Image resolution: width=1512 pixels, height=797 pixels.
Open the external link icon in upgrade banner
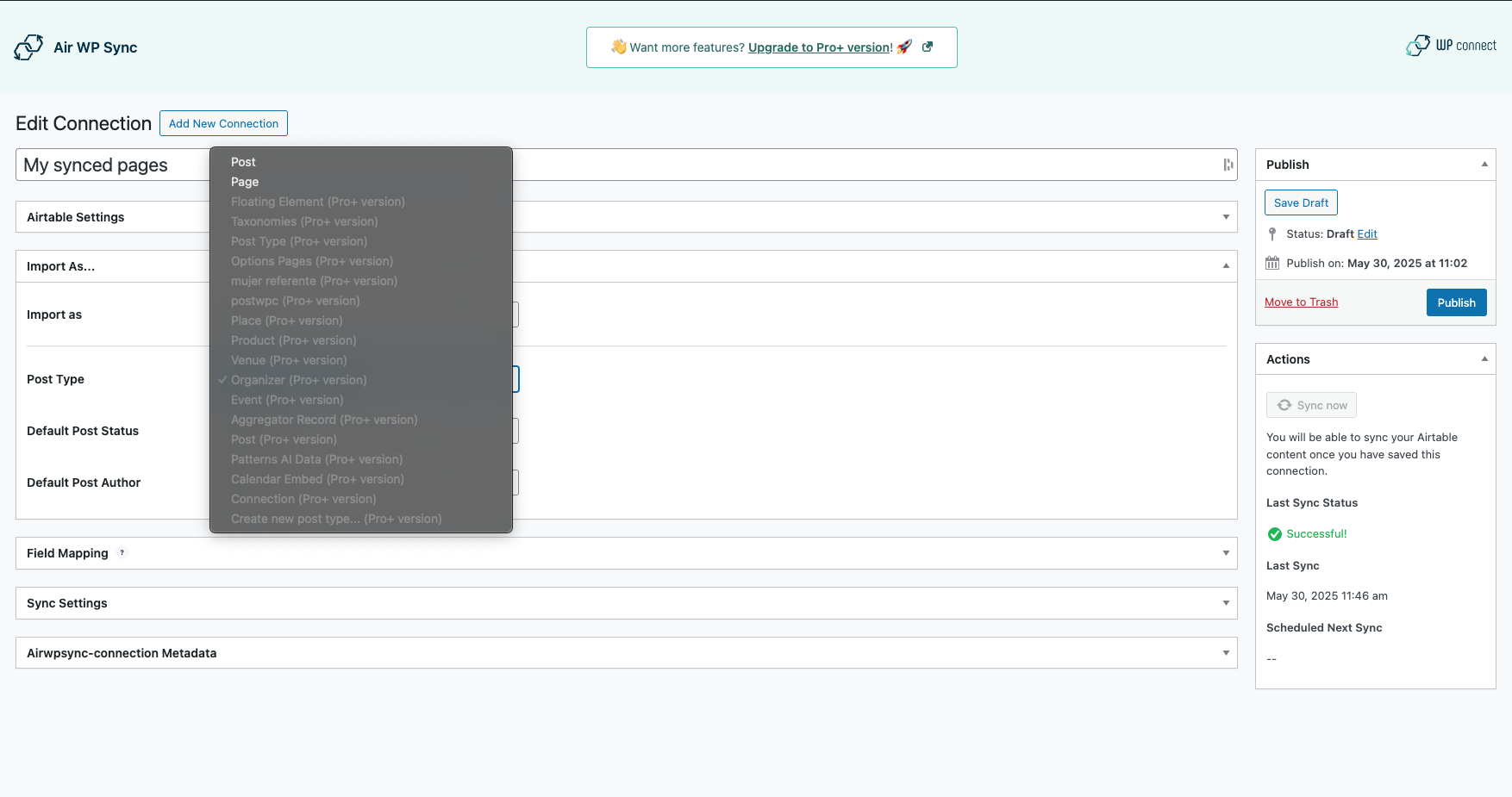[x=928, y=47]
